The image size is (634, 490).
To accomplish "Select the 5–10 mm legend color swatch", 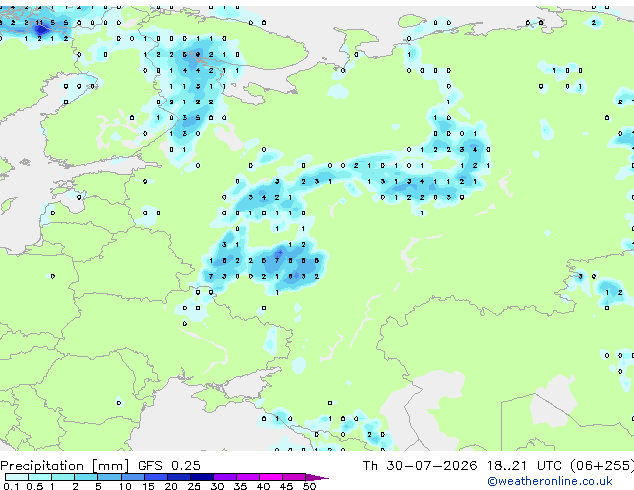I will [109, 477].
